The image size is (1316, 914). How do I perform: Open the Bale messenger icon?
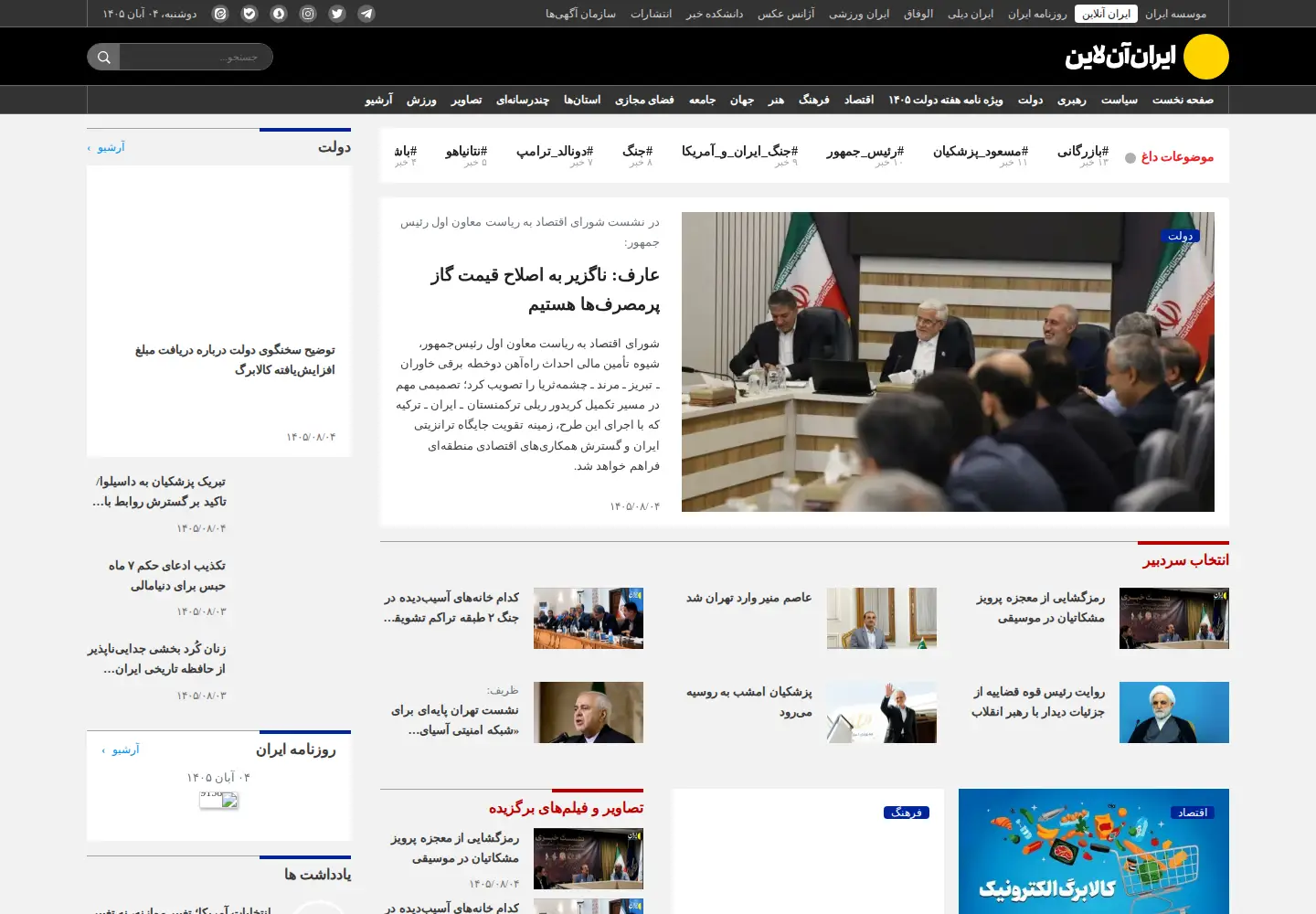(x=249, y=14)
